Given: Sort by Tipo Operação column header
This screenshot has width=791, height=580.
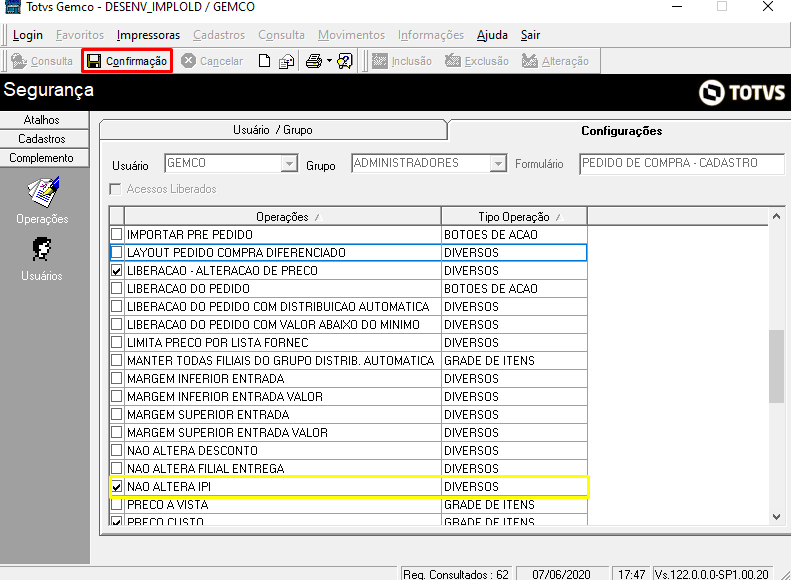Looking at the screenshot, I should tap(514, 217).
